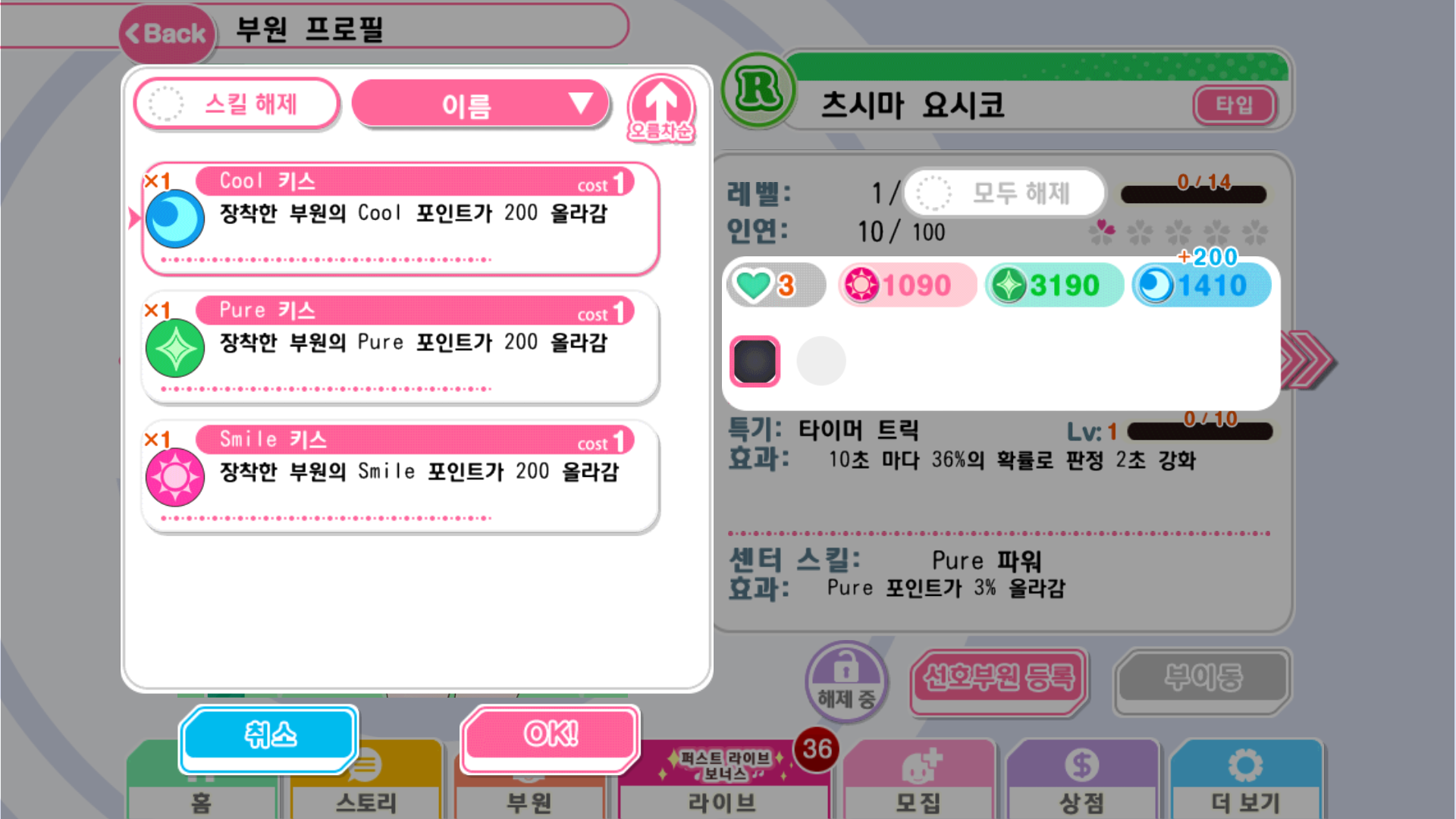
Task: Select the Cool 키스 skill entry
Action: point(400,218)
